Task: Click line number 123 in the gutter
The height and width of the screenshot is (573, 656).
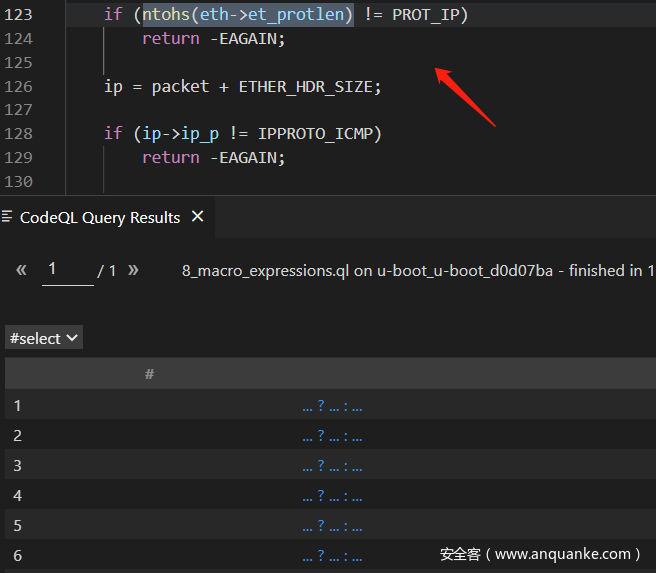Action: point(20,15)
